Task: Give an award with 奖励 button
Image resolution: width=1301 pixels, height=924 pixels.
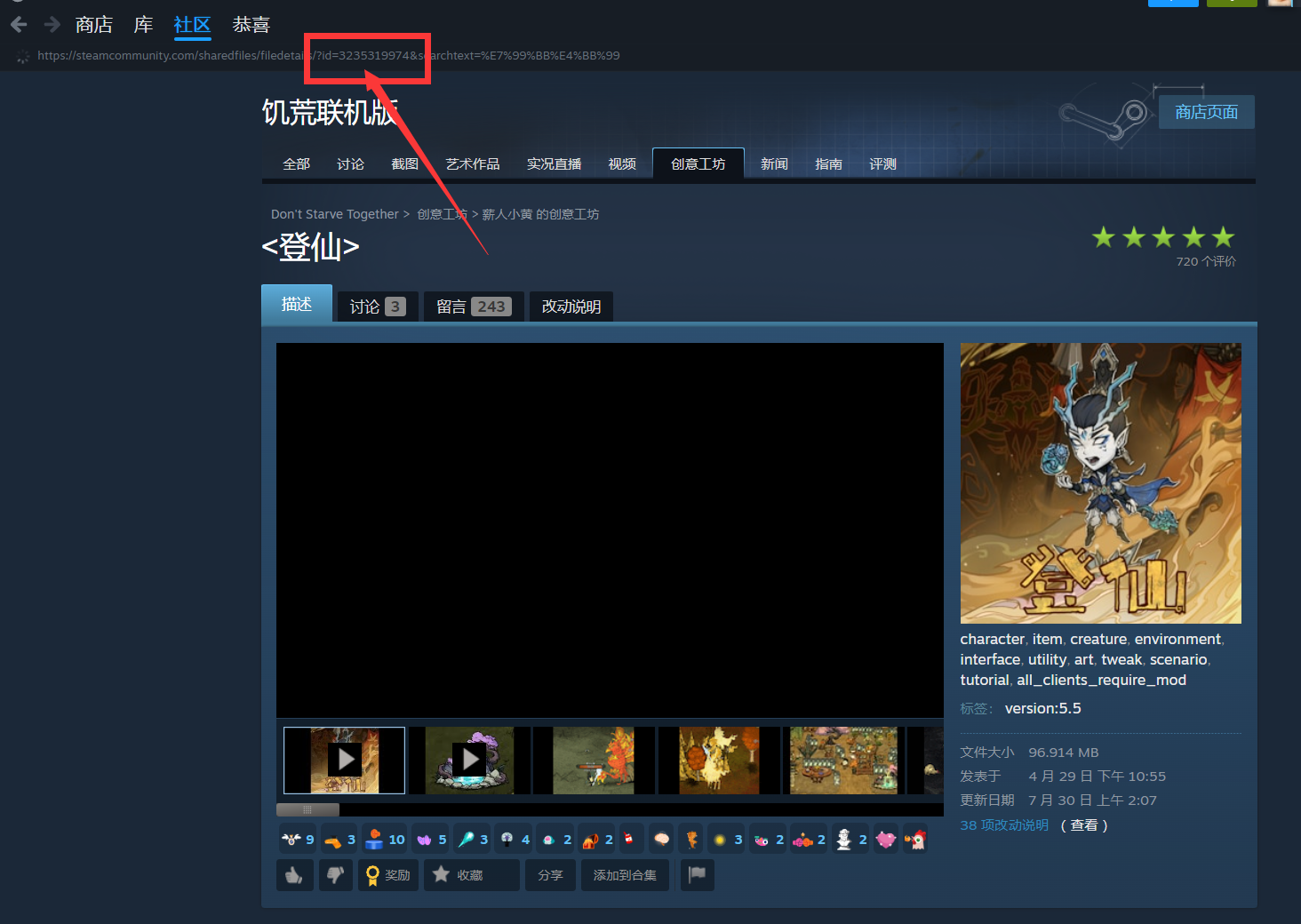Action: click(388, 875)
